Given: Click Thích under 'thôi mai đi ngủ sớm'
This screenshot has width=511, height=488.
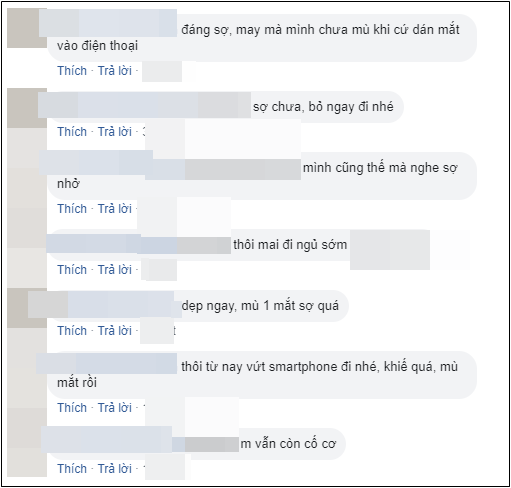Looking at the screenshot, I should tap(72, 270).
